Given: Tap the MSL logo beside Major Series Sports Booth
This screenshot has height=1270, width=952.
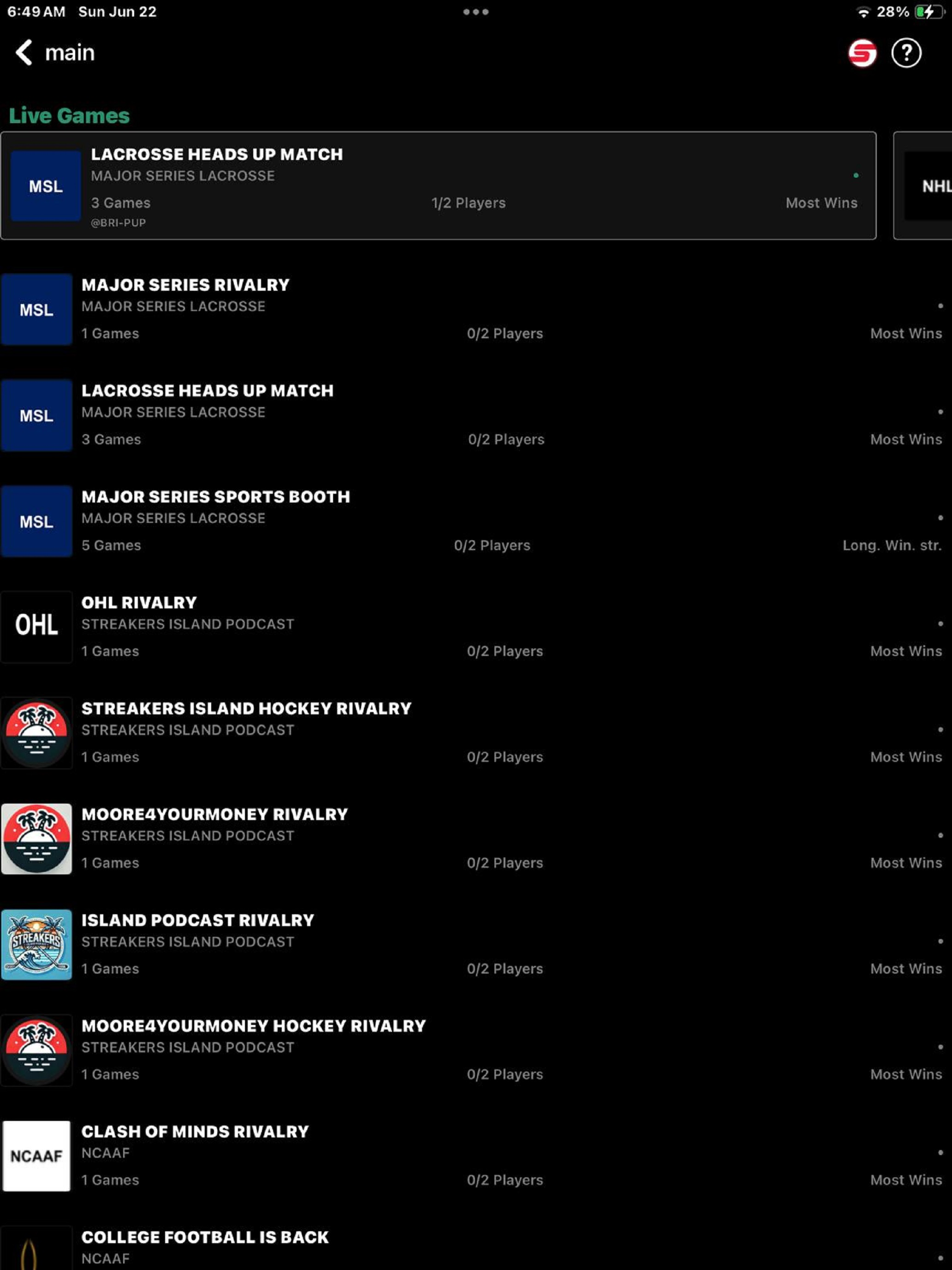Looking at the screenshot, I should click(37, 521).
